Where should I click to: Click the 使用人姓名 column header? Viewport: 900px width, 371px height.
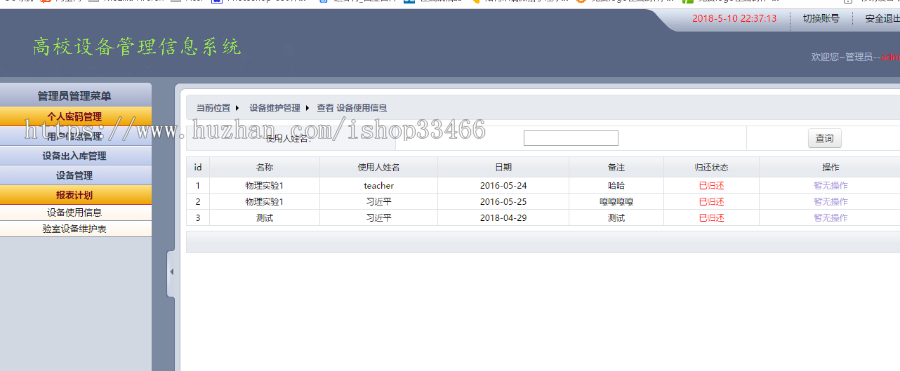coord(379,167)
